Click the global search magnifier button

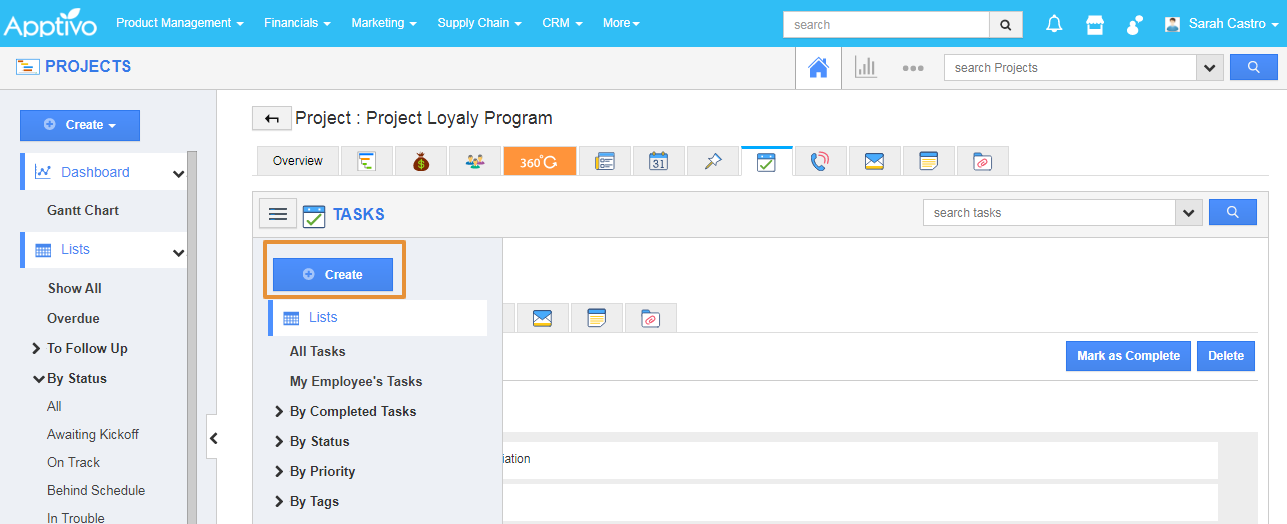[1006, 25]
